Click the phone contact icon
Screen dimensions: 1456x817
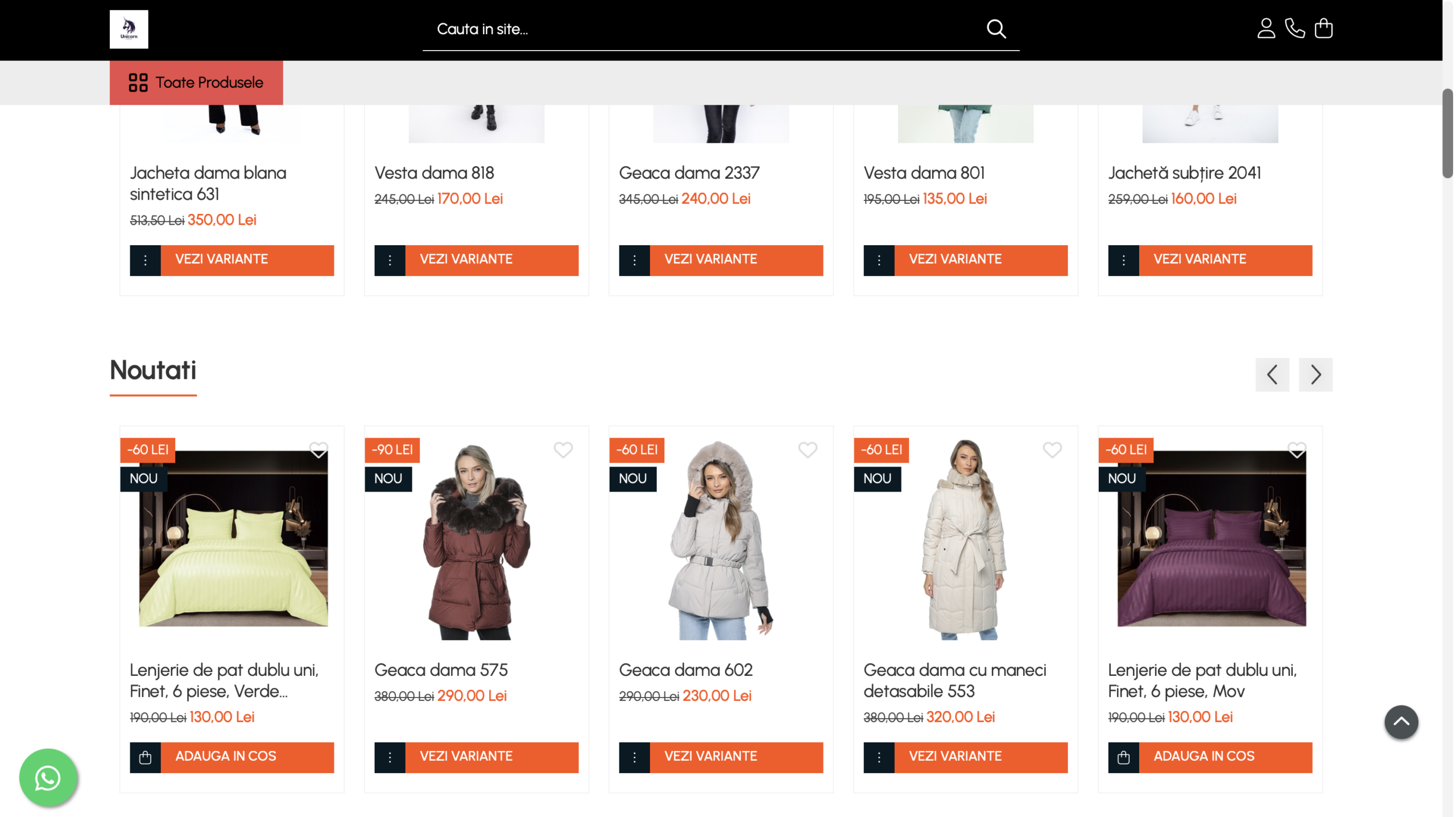1296,28
